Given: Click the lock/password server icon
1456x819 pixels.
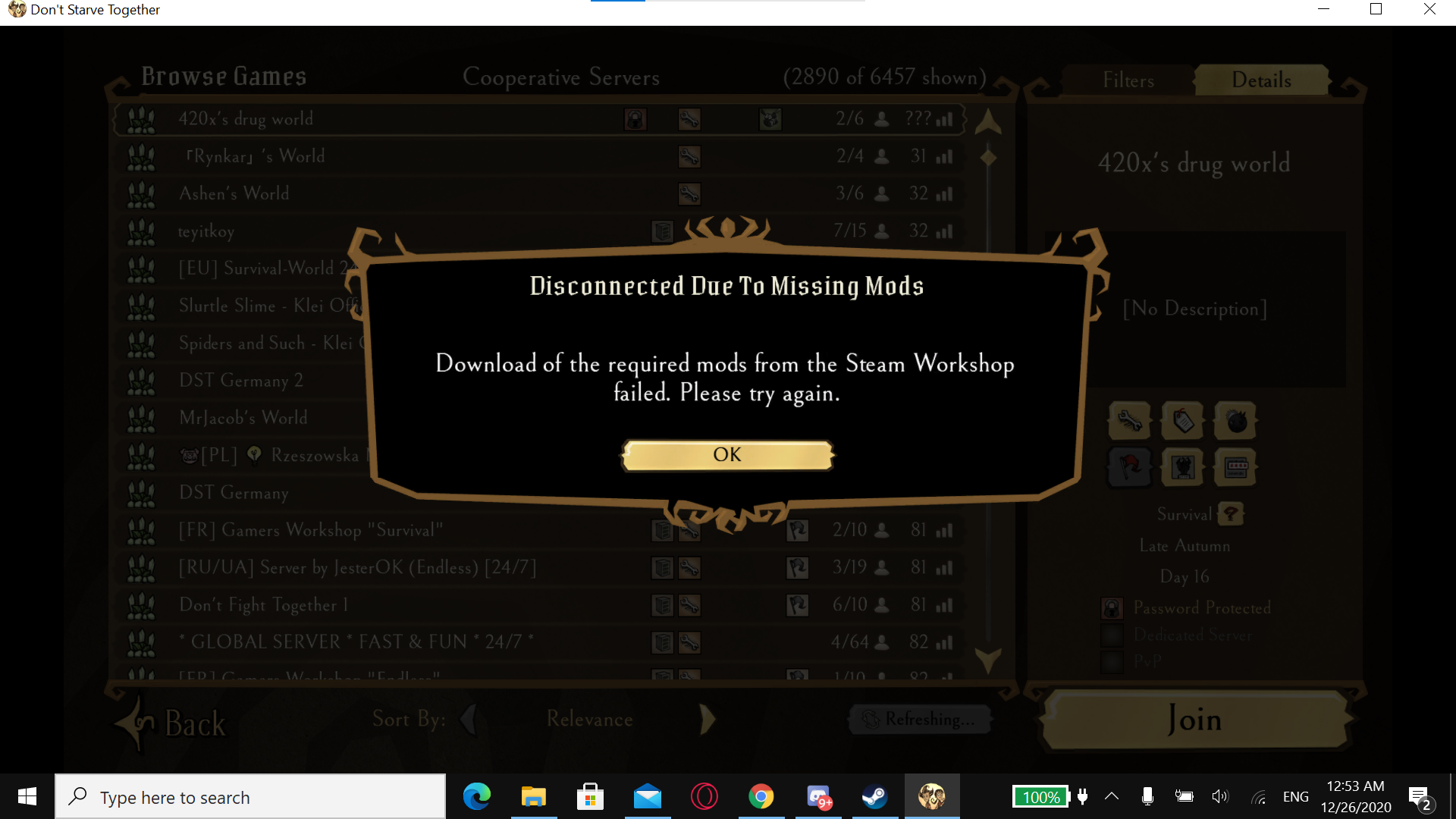Looking at the screenshot, I should pos(1112,608).
